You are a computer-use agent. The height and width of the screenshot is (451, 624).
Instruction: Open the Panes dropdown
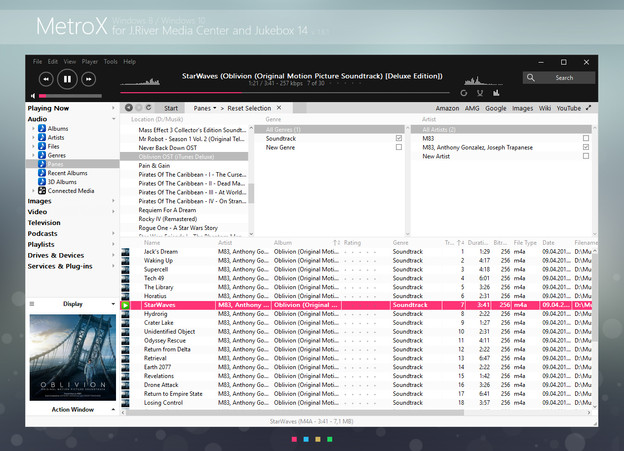[205, 108]
